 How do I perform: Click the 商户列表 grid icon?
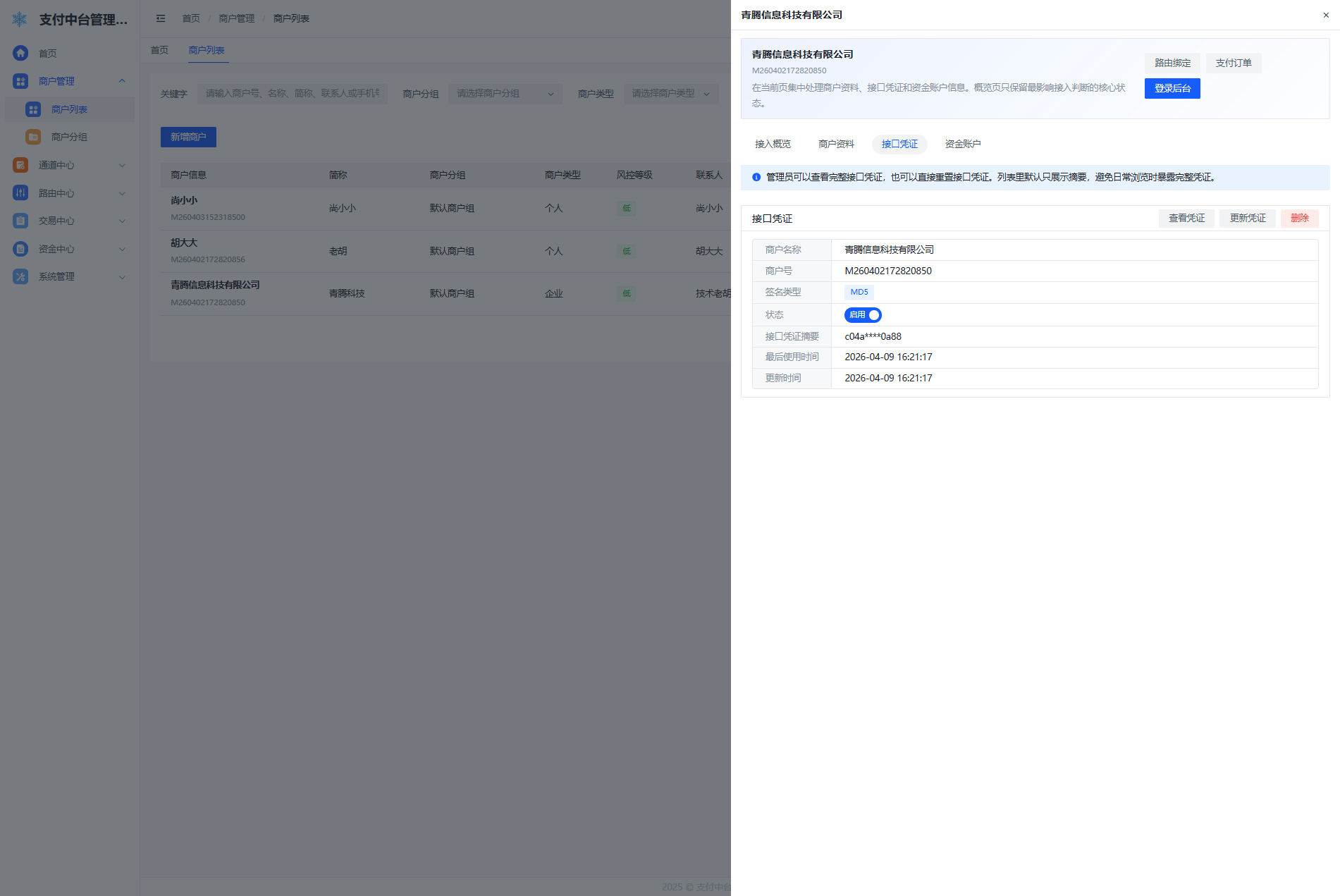(x=33, y=109)
